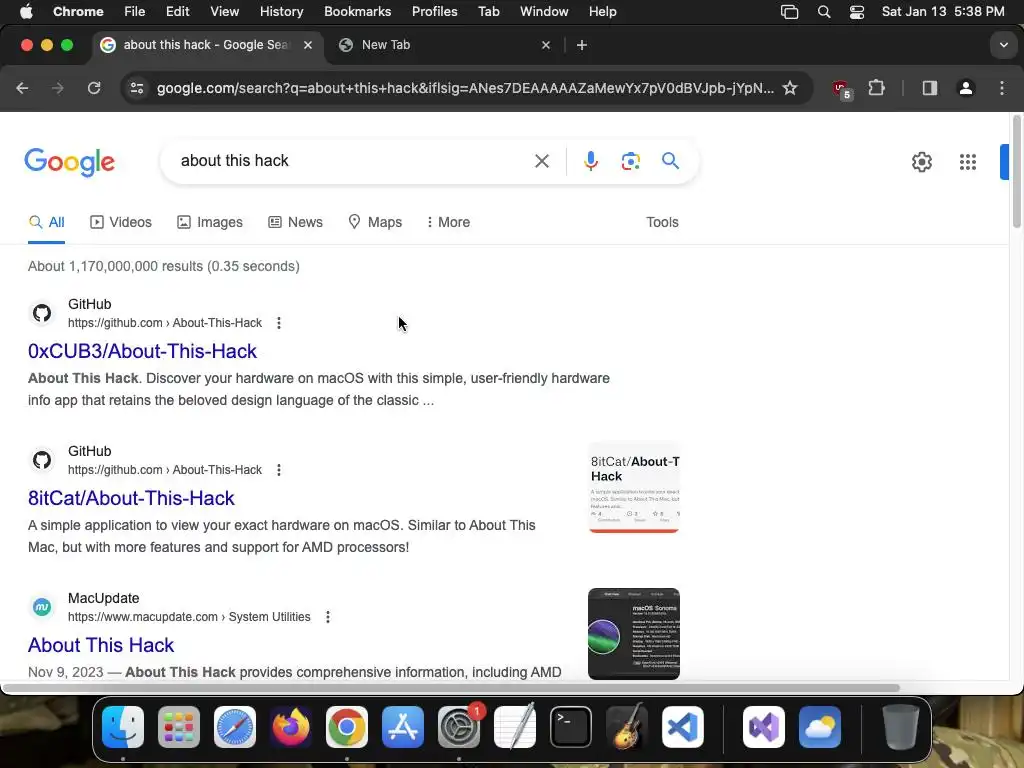The image size is (1024, 768).
Task: Open the 8itCat result thumbnail
Action: (x=634, y=488)
